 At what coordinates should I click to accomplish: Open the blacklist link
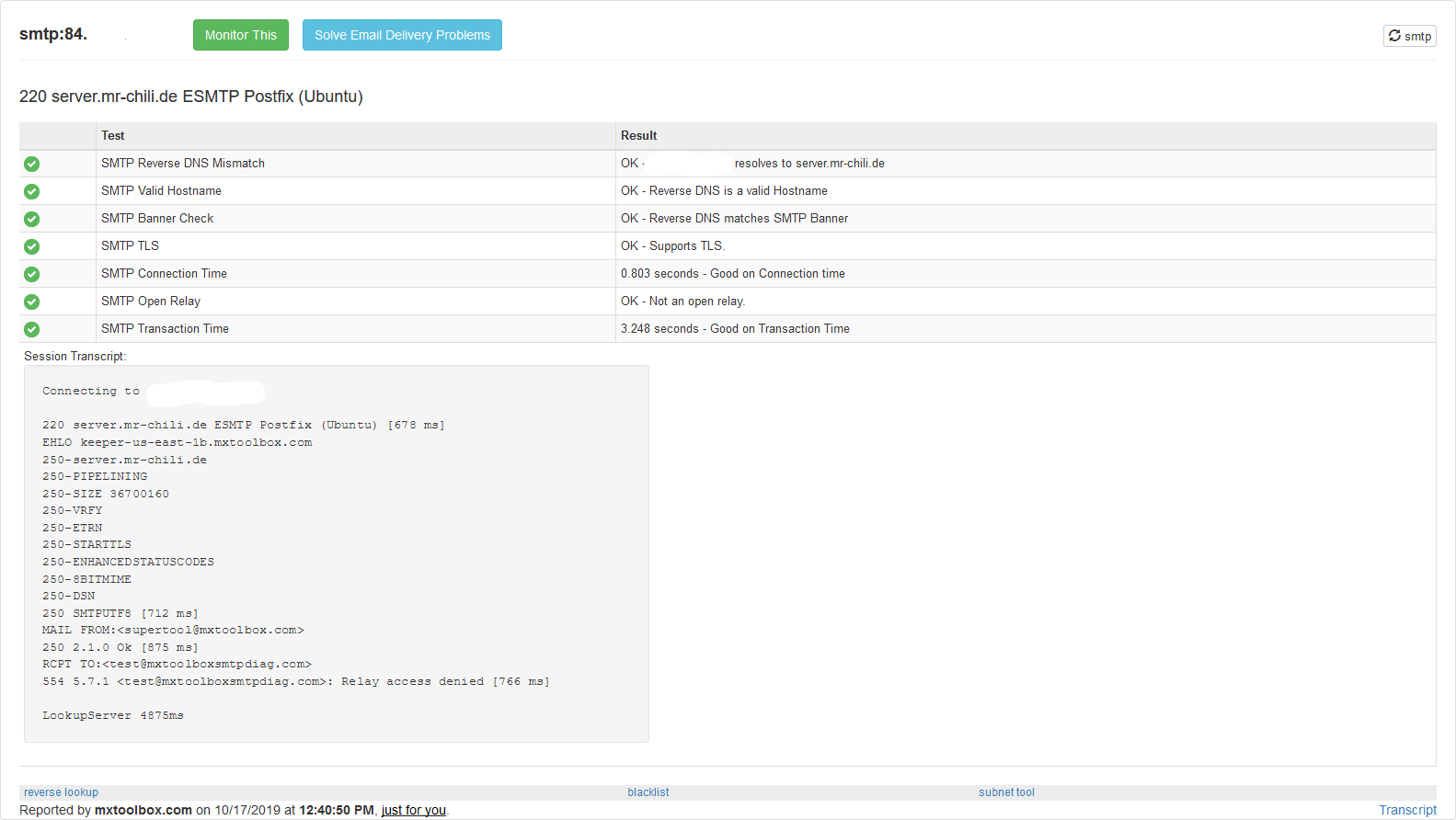coord(648,792)
